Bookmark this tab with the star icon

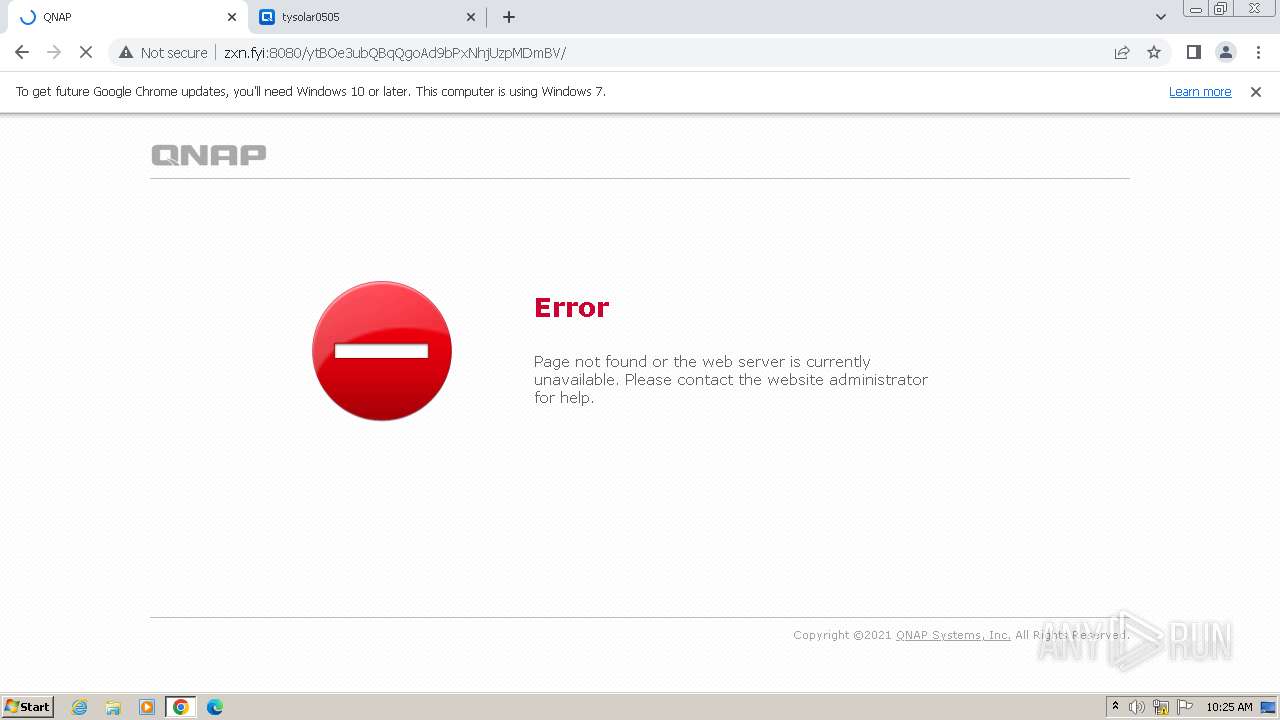[x=1154, y=52]
